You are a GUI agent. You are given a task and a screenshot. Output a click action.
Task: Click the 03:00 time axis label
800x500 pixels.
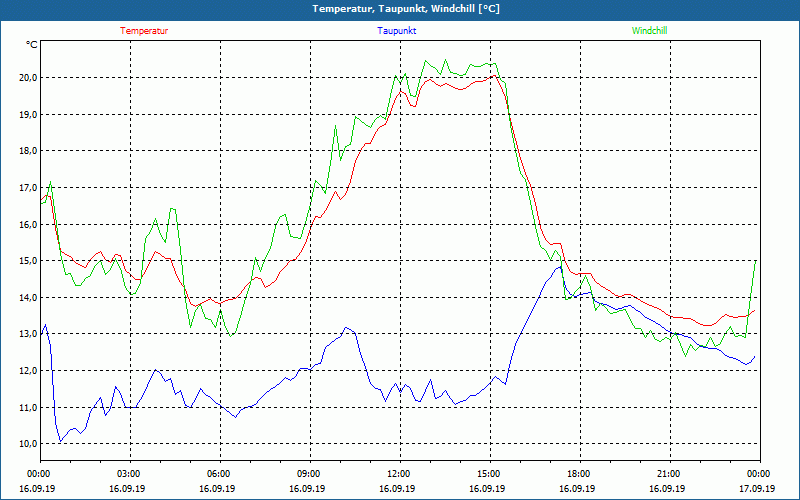[130, 473]
